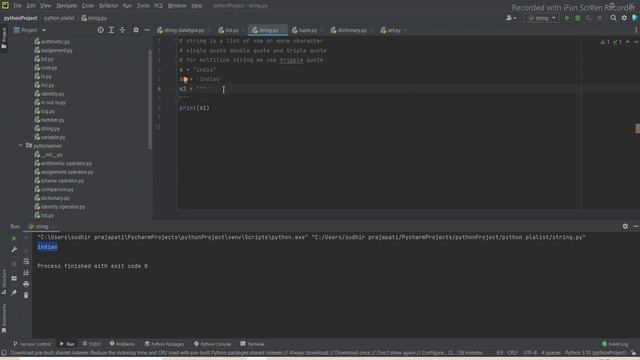Open Python Console tool window
The image size is (640, 360).
pos(212,344)
